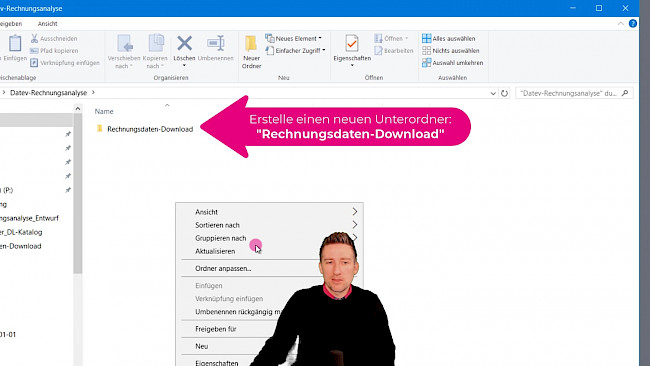
Task: Open the blue help icon
Action: point(633,24)
